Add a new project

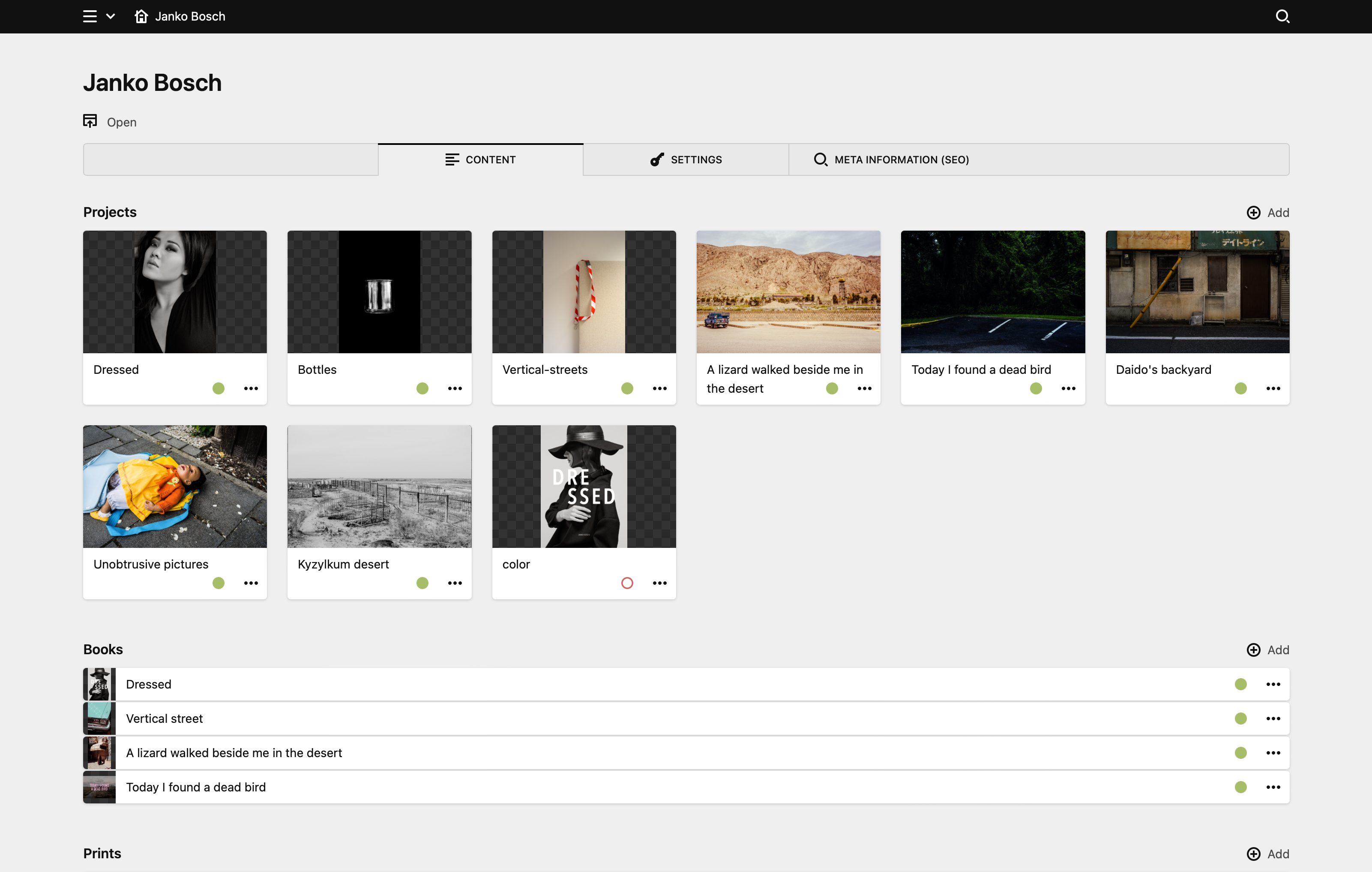click(x=1268, y=213)
